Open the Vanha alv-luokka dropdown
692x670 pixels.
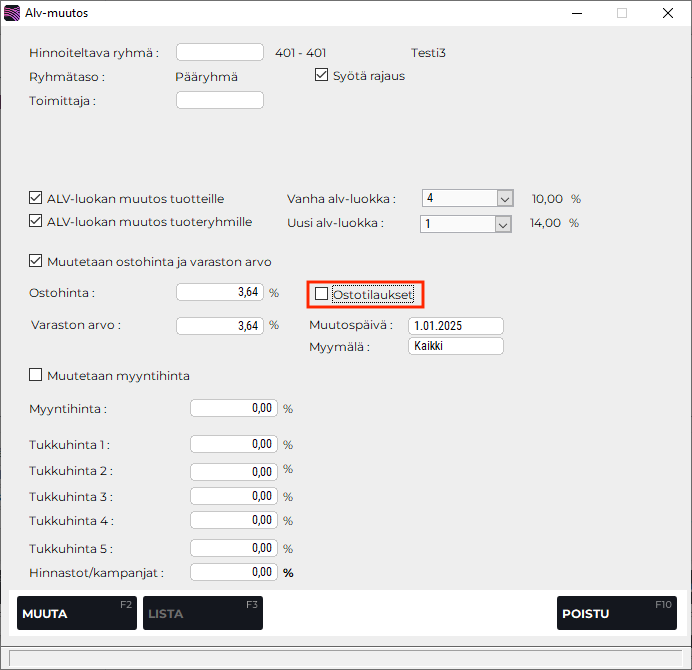(504, 198)
